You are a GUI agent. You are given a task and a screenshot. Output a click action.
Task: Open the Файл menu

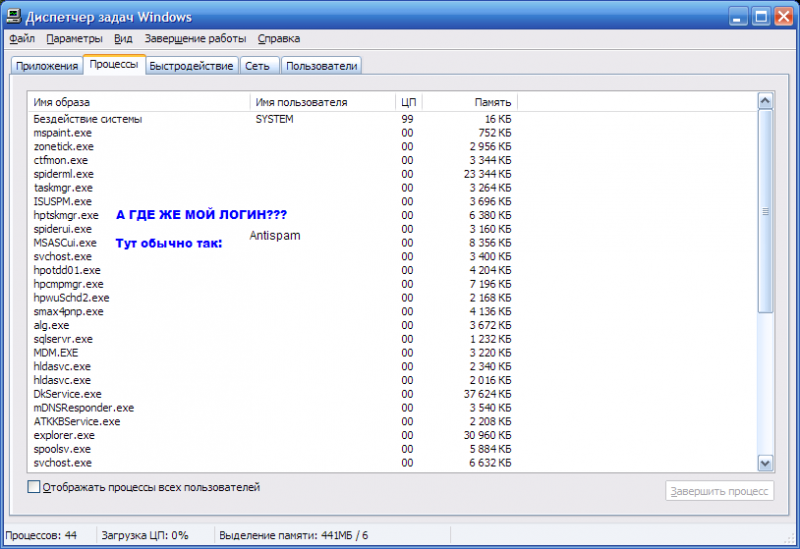22,38
